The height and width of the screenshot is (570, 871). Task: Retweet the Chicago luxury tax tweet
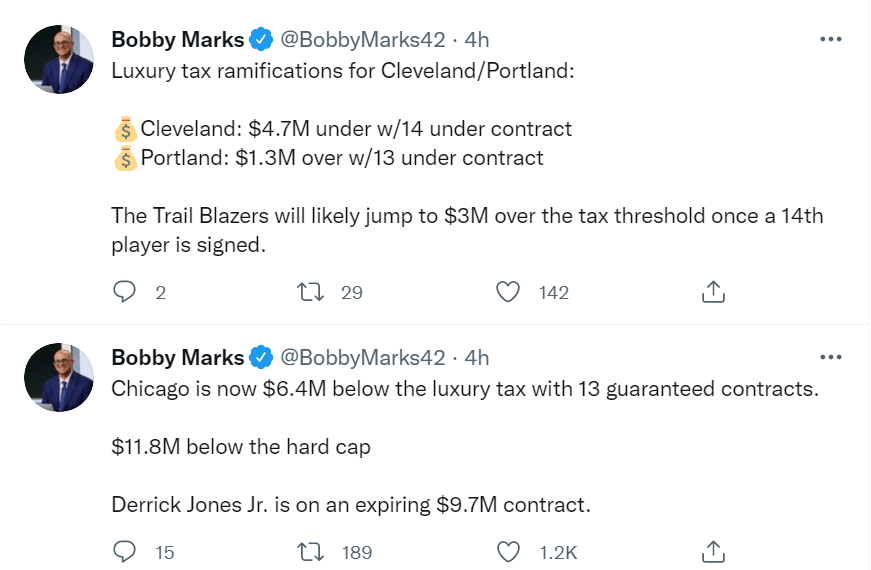click(x=312, y=552)
